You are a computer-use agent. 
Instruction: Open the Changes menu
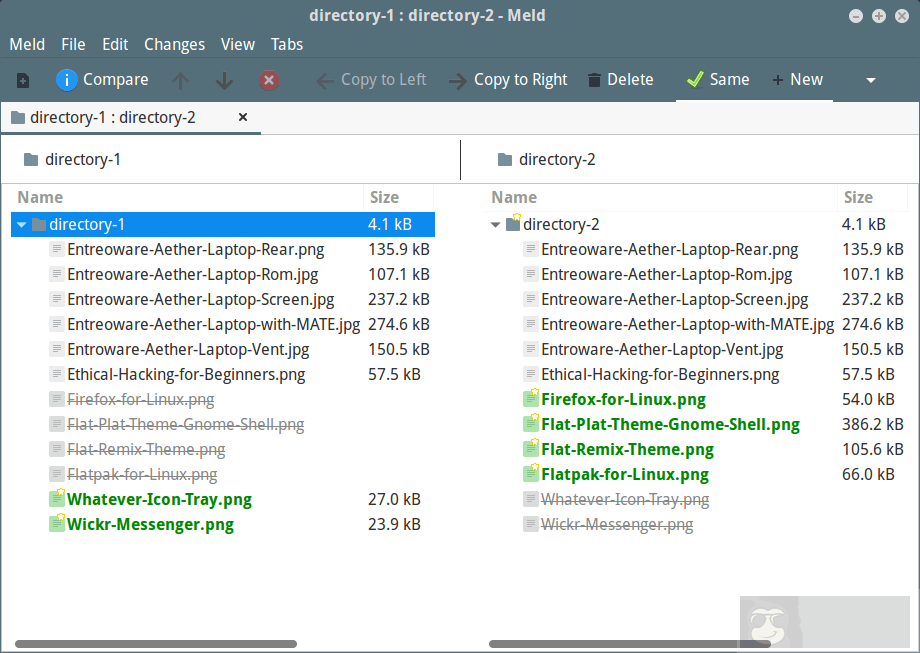point(174,44)
